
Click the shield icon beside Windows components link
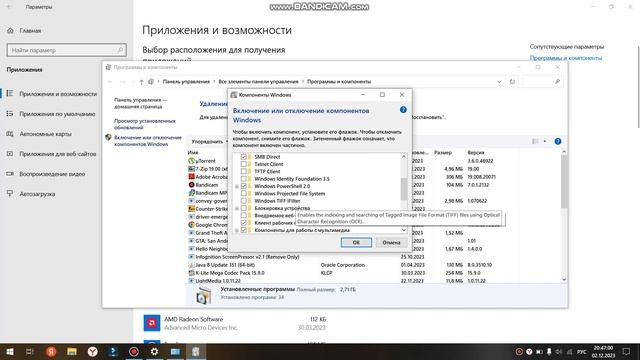(x=108, y=138)
